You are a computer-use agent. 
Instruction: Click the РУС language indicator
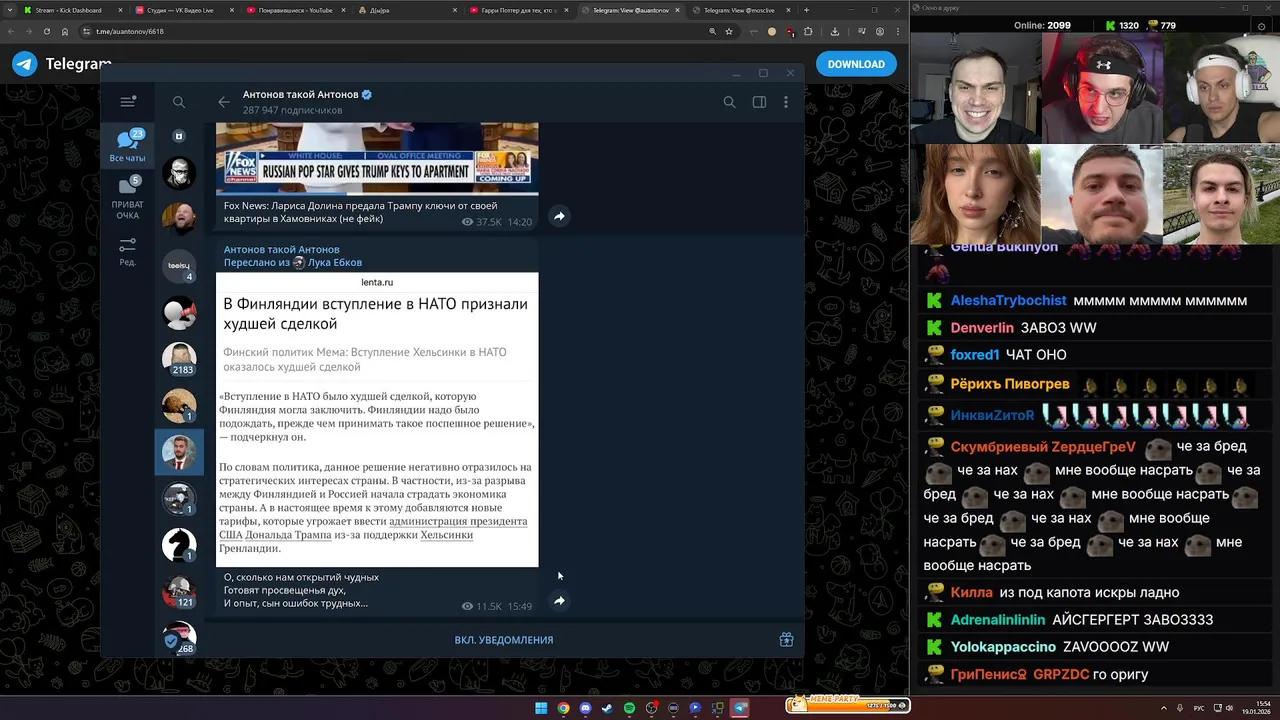[1199, 708]
